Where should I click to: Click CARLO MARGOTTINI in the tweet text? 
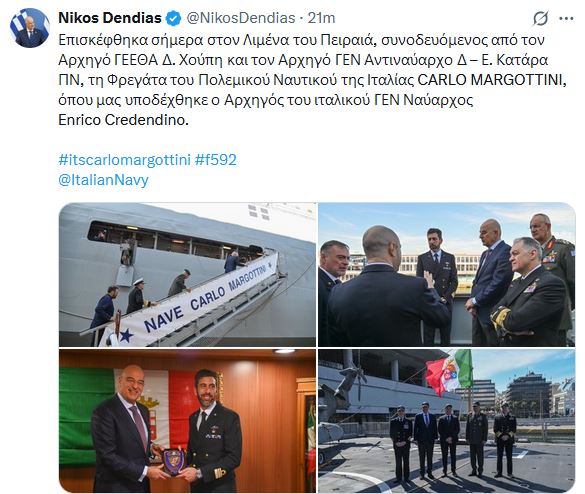492,80
